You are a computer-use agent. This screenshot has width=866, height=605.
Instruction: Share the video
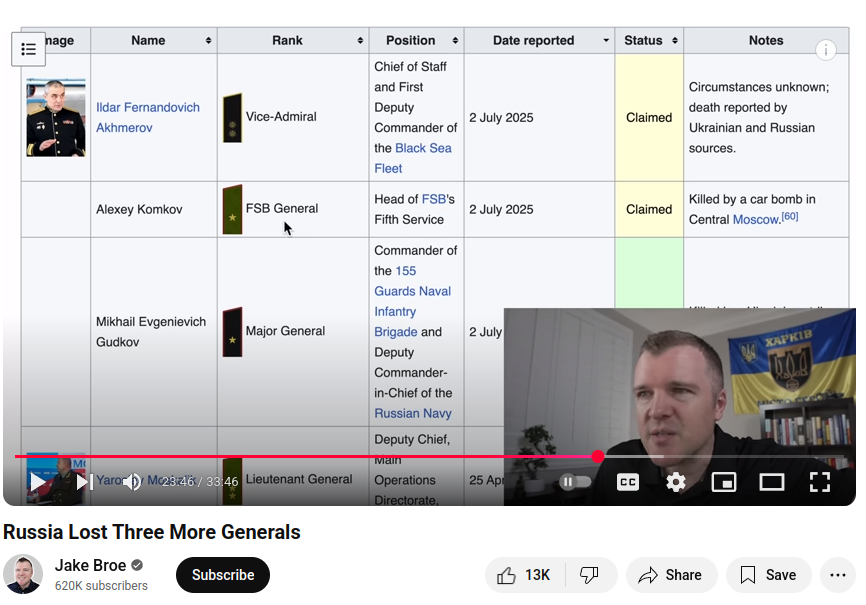[671, 575]
